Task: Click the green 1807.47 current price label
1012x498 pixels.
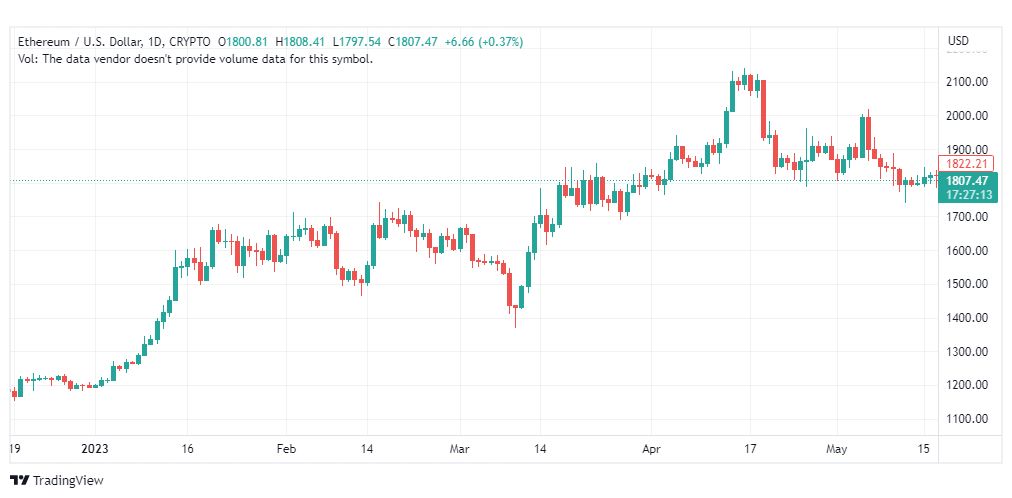Action: click(x=966, y=181)
